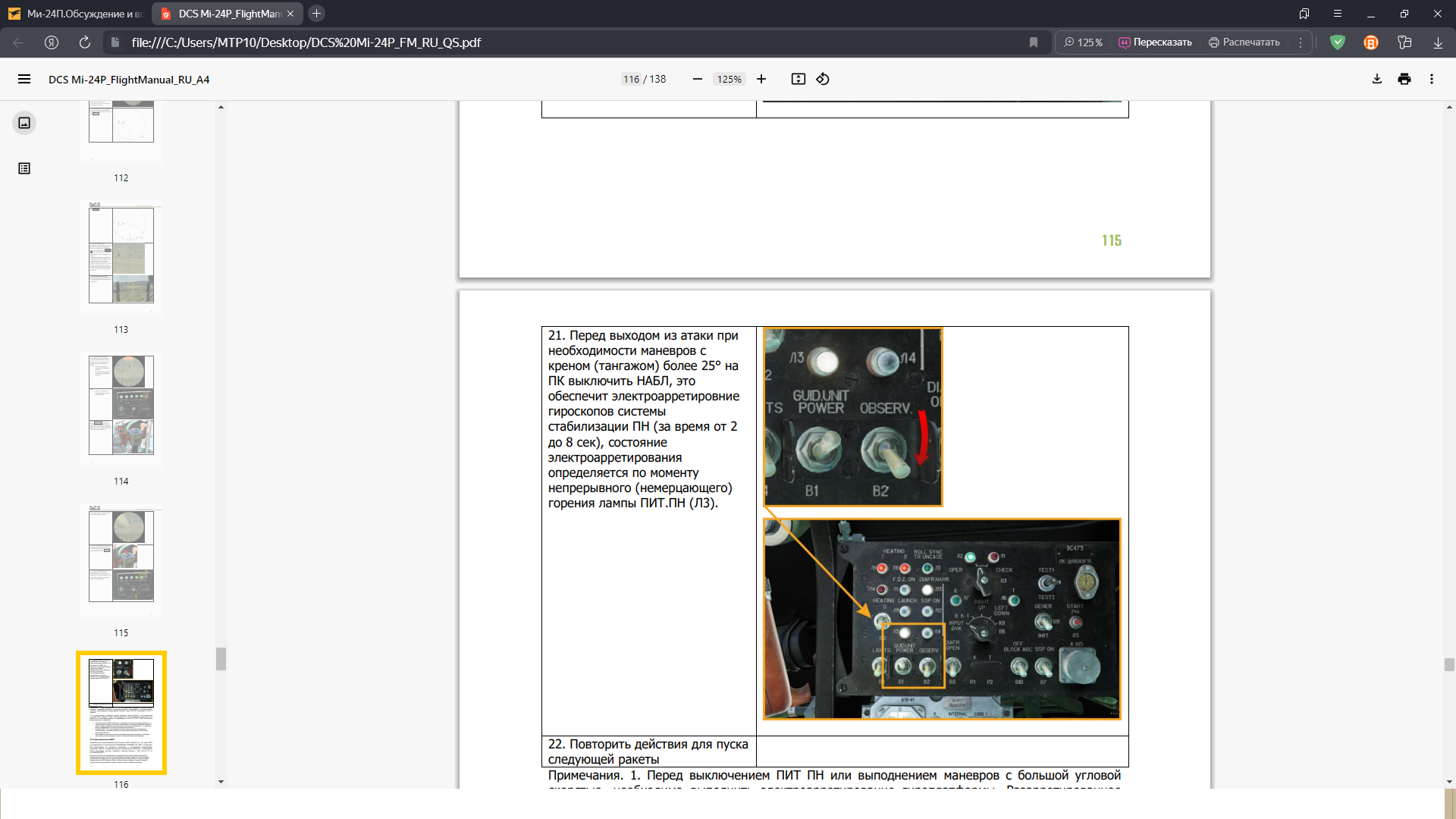Viewport: 1456px width, 819px height.
Task: Print the PDF document
Action: [1404, 79]
